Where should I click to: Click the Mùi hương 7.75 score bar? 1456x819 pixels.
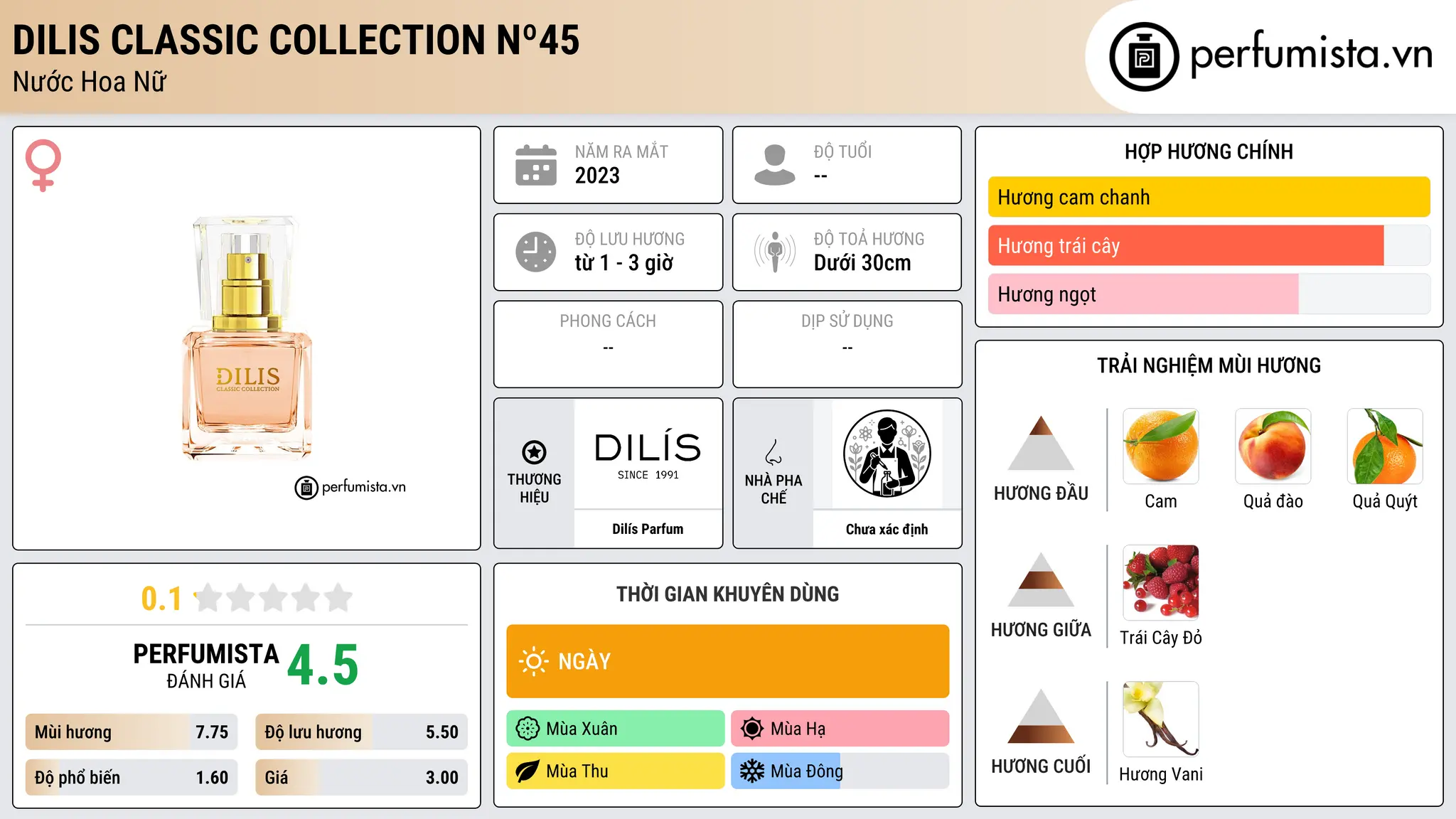[x=132, y=732]
